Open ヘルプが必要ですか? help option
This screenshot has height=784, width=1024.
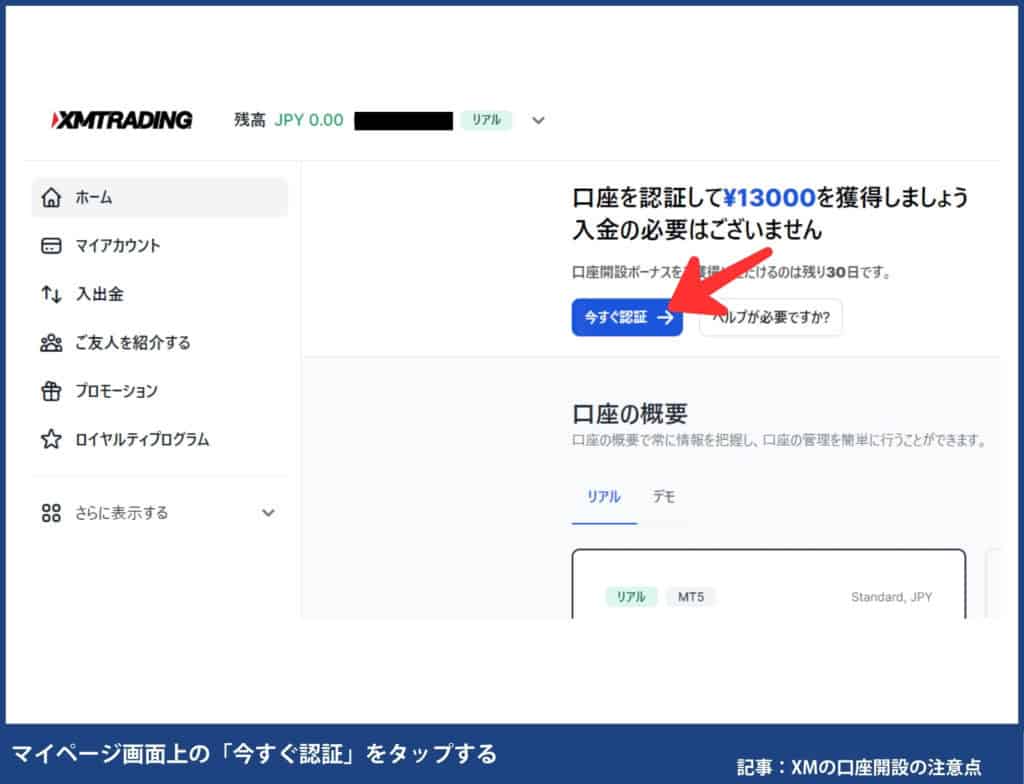[770, 317]
